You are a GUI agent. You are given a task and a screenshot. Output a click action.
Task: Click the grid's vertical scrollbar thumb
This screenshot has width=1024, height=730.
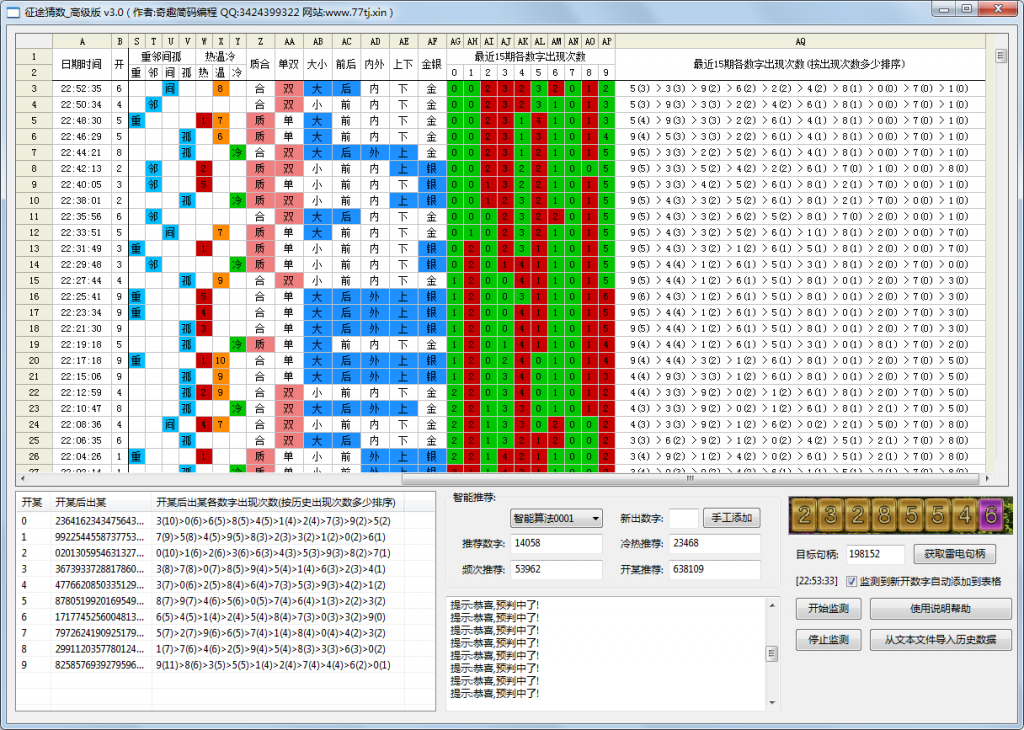click(x=1000, y=56)
